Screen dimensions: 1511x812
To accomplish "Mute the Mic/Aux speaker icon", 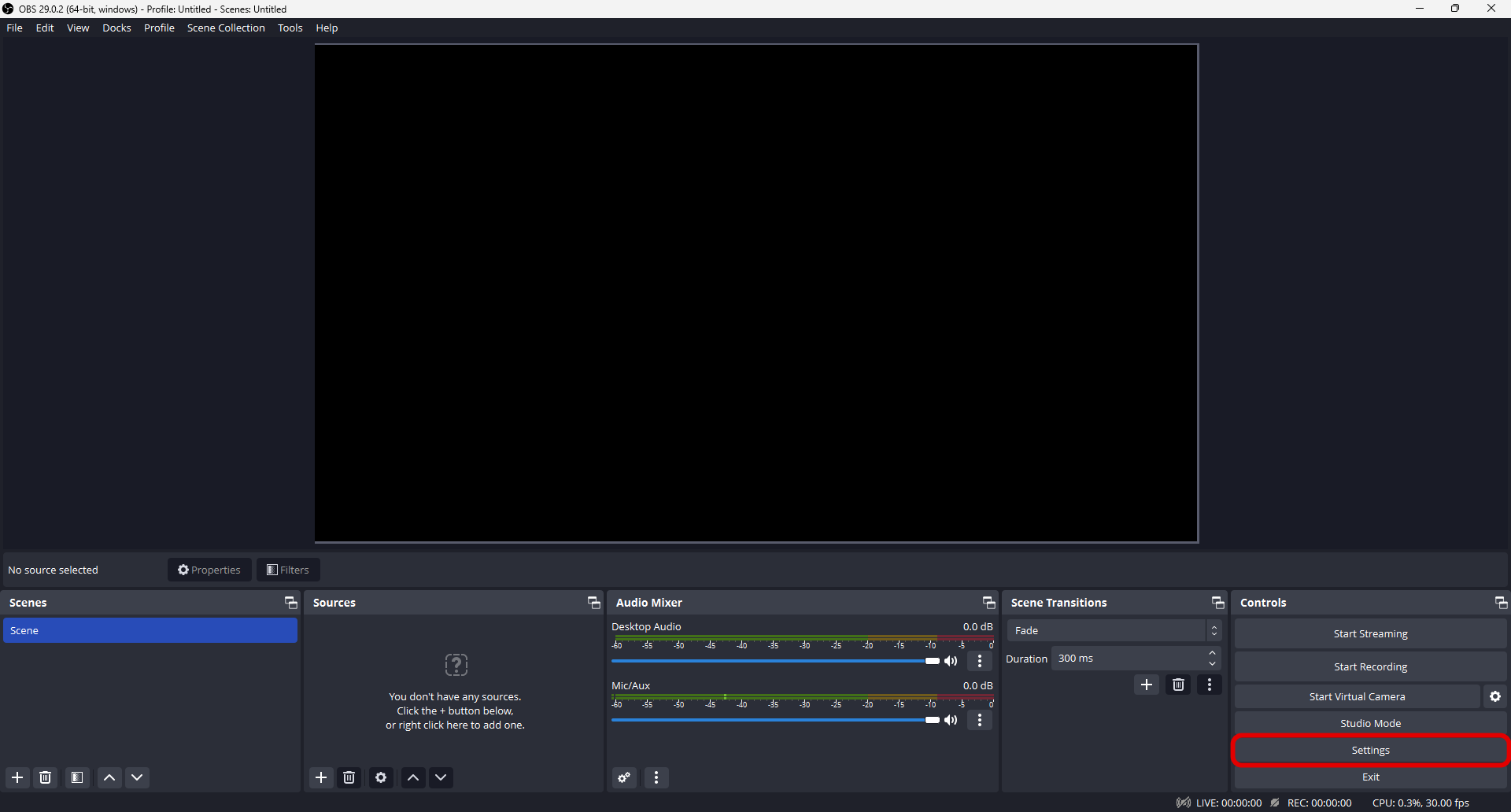I will point(951,720).
